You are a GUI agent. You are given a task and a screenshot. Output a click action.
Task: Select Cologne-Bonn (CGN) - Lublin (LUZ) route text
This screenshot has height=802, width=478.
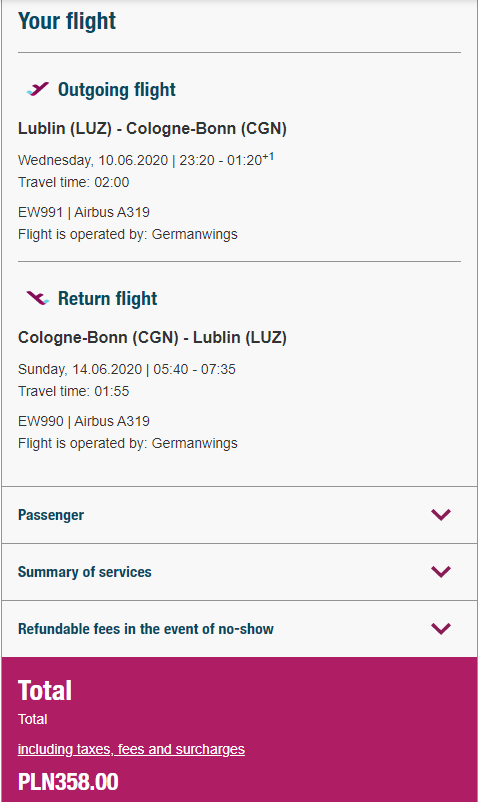coord(152,338)
